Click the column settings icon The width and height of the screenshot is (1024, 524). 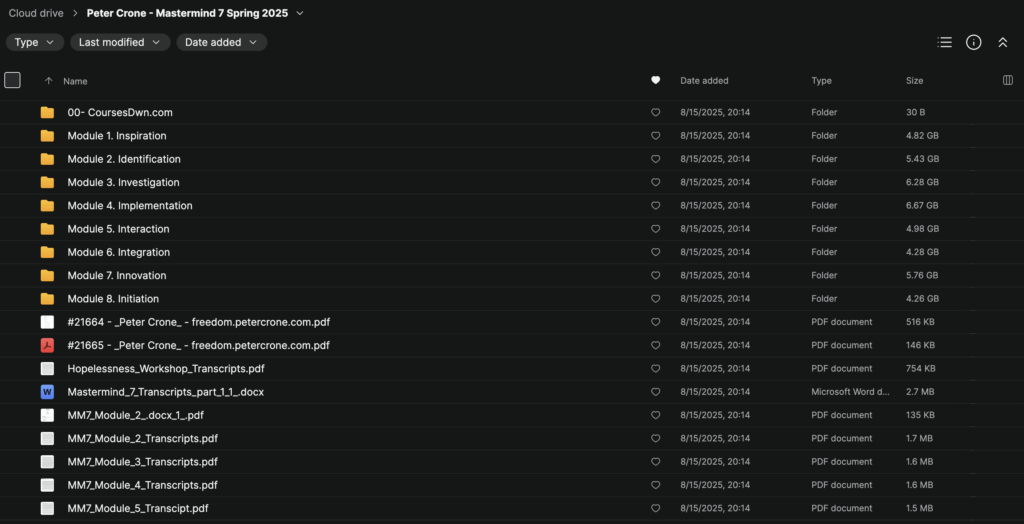coord(1007,80)
